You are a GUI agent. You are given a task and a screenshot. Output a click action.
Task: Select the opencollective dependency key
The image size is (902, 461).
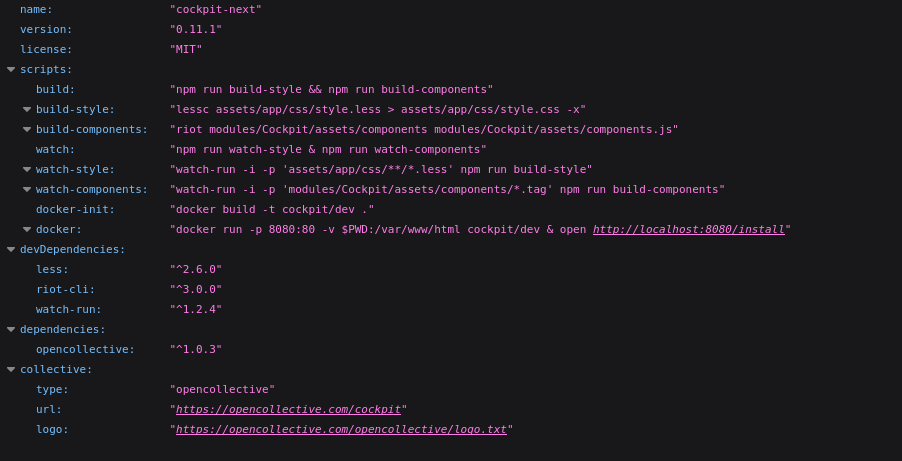[x=85, y=349]
